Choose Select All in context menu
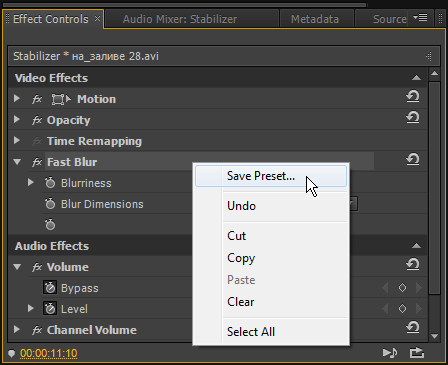 coord(271,332)
